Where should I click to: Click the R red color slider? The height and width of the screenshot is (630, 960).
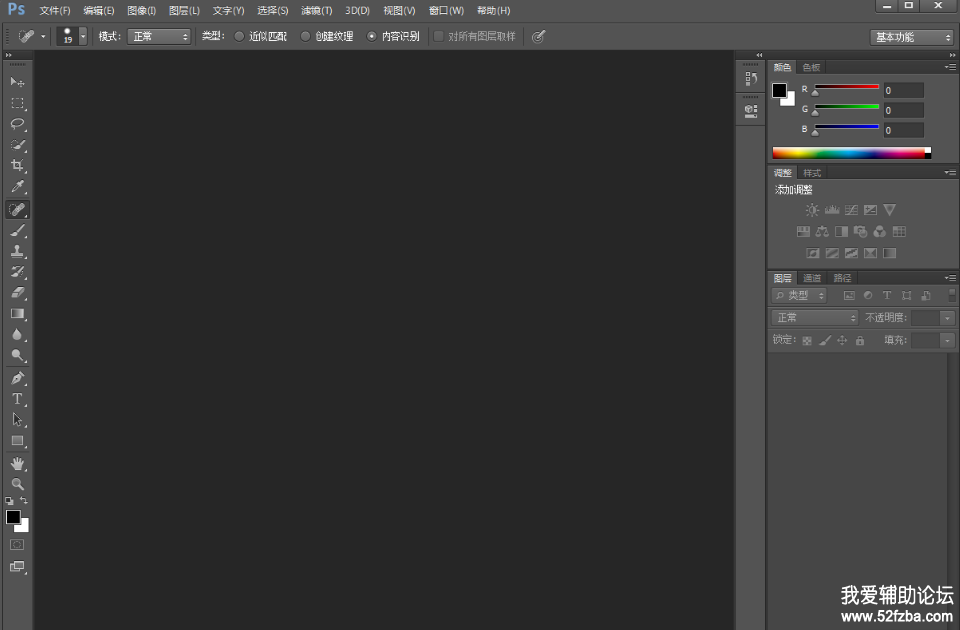[847, 88]
